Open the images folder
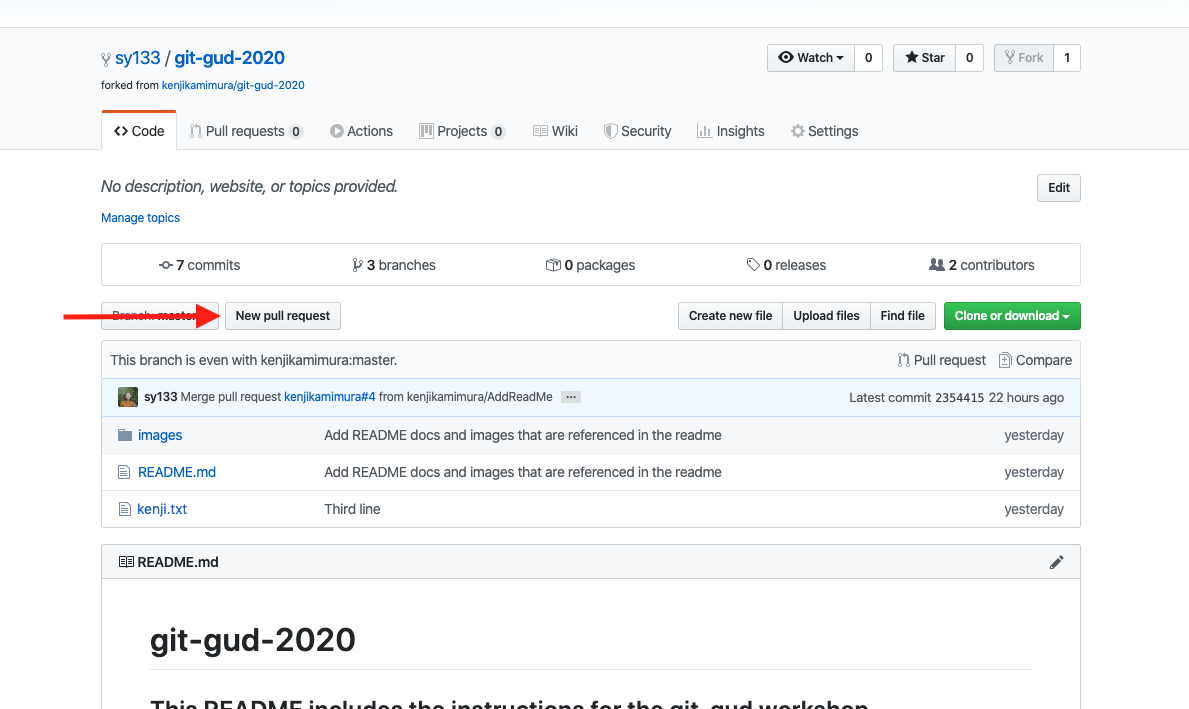The height and width of the screenshot is (709, 1189). click(160, 435)
